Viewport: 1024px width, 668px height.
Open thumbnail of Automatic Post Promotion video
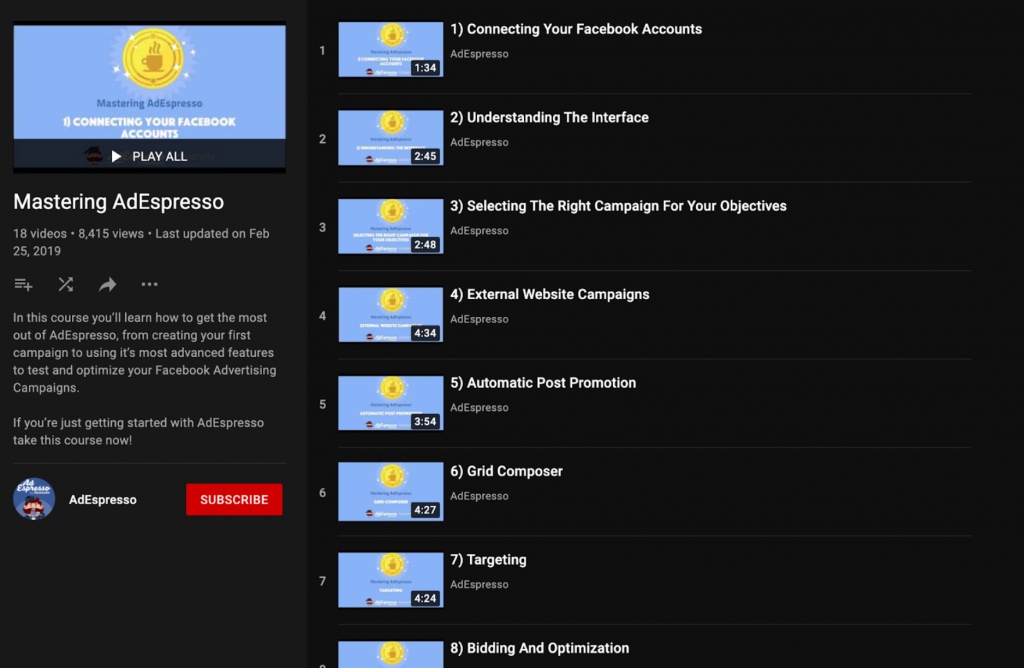click(391, 404)
